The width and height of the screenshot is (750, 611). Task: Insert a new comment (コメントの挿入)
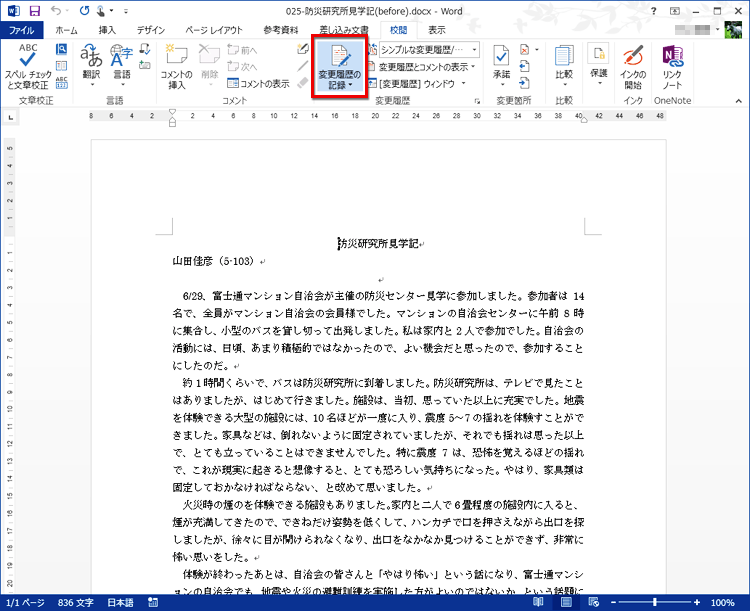(176, 66)
